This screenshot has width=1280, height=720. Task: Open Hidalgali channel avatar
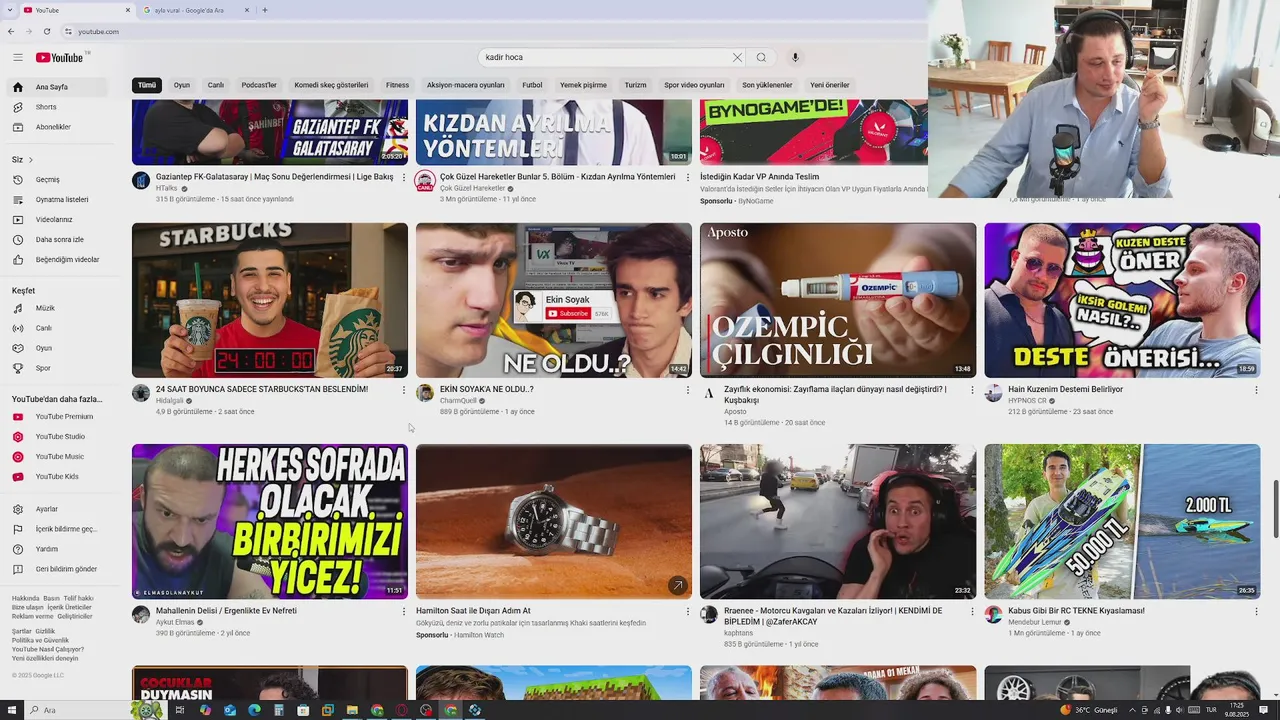141,393
